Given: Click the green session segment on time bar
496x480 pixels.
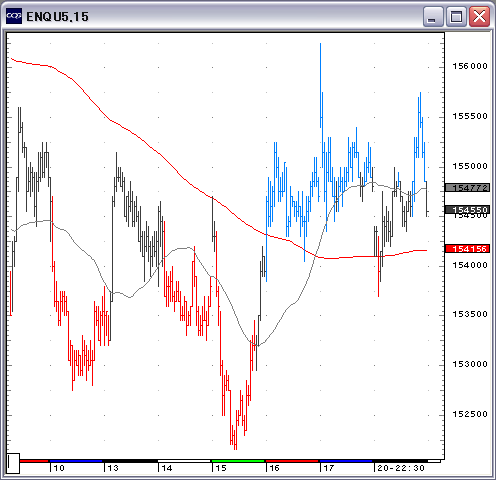Looking at the screenshot, I should click(238, 461).
